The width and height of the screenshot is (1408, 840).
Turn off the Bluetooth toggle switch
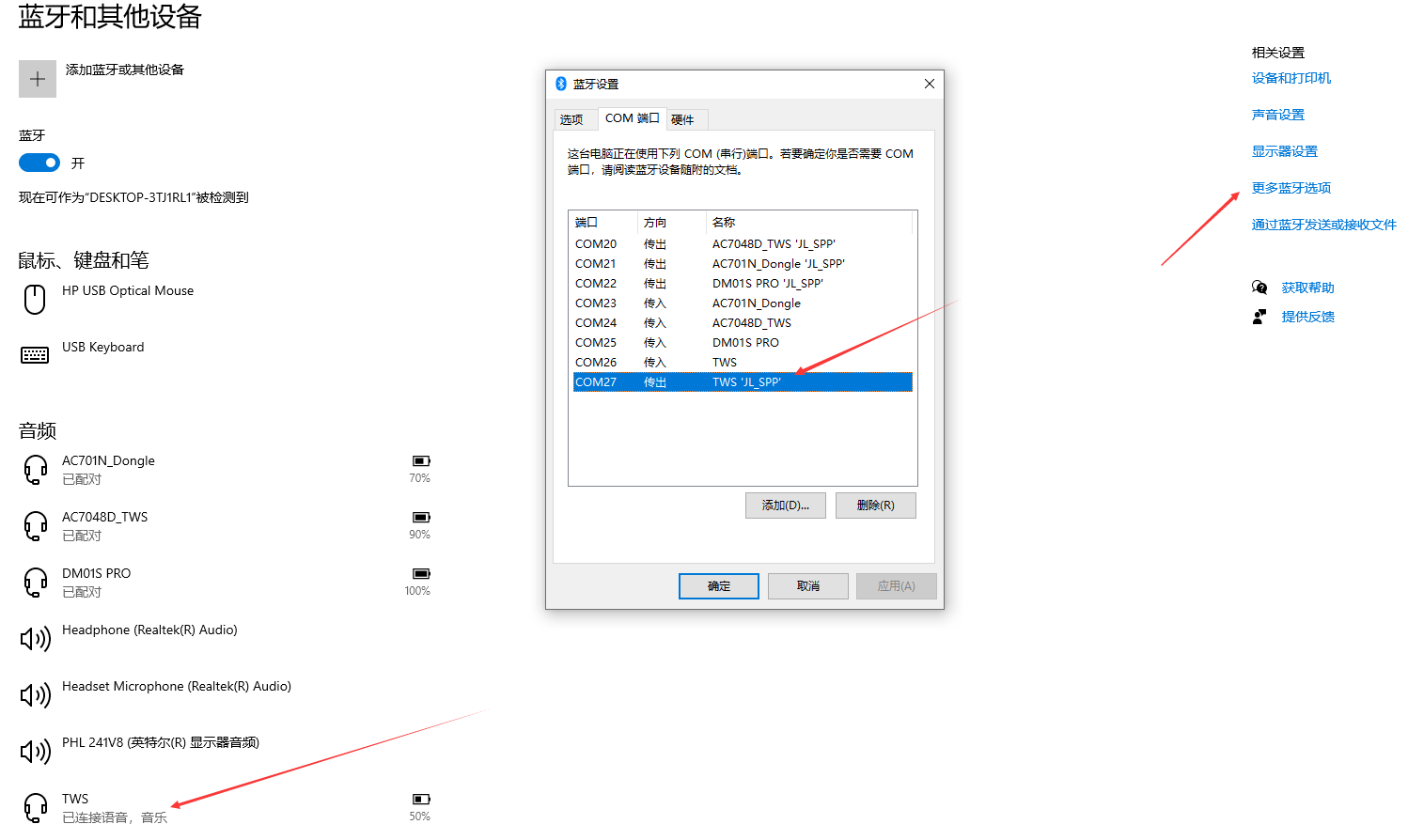pos(39,163)
